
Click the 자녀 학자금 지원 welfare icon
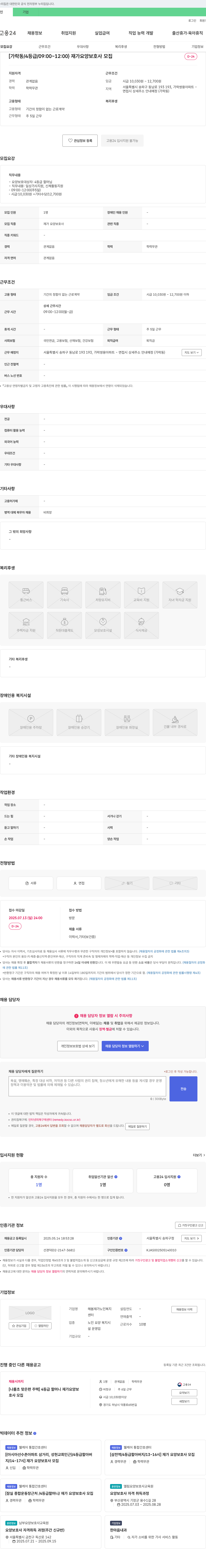coord(180,595)
